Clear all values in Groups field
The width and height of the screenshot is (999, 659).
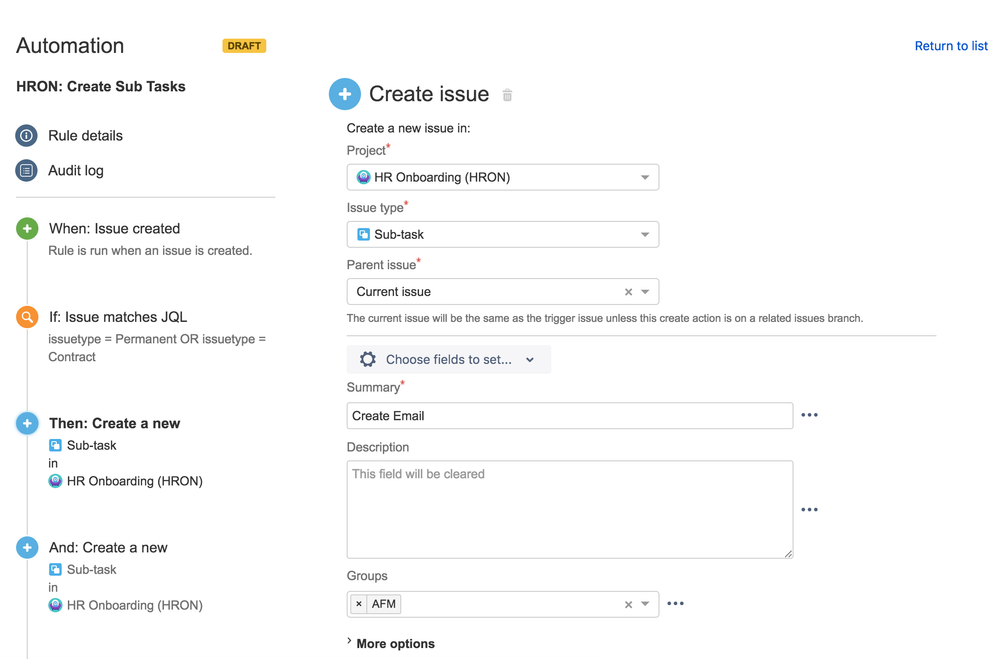(x=628, y=604)
